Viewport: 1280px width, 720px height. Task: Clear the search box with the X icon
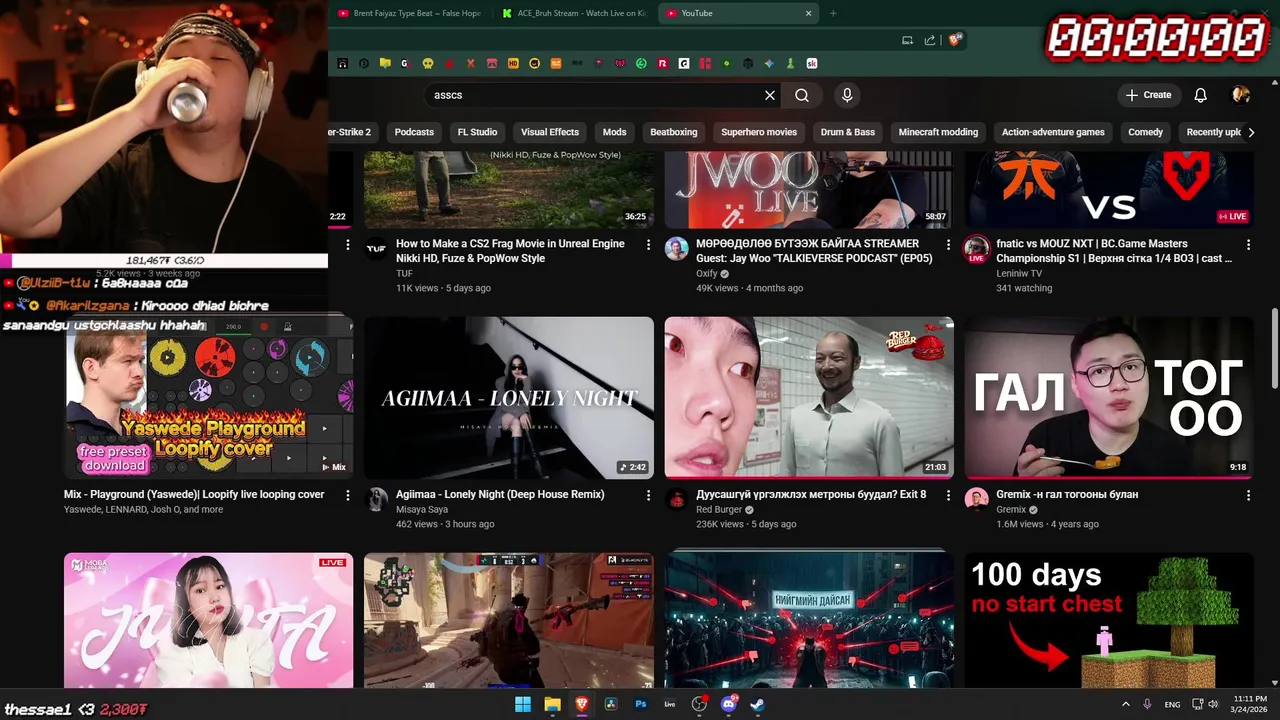click(x=770, y=95)
